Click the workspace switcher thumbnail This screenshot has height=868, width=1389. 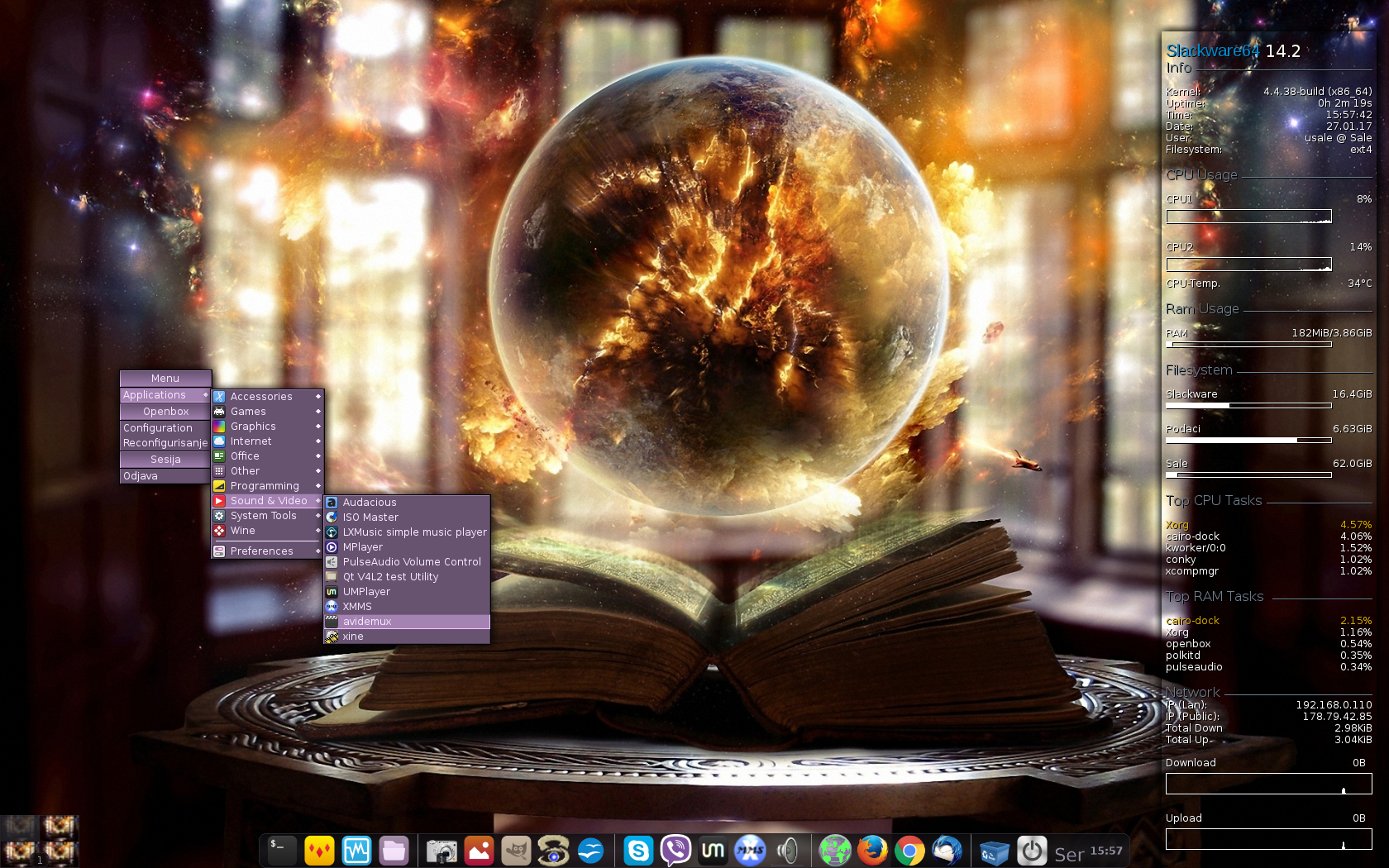point(40,840)
